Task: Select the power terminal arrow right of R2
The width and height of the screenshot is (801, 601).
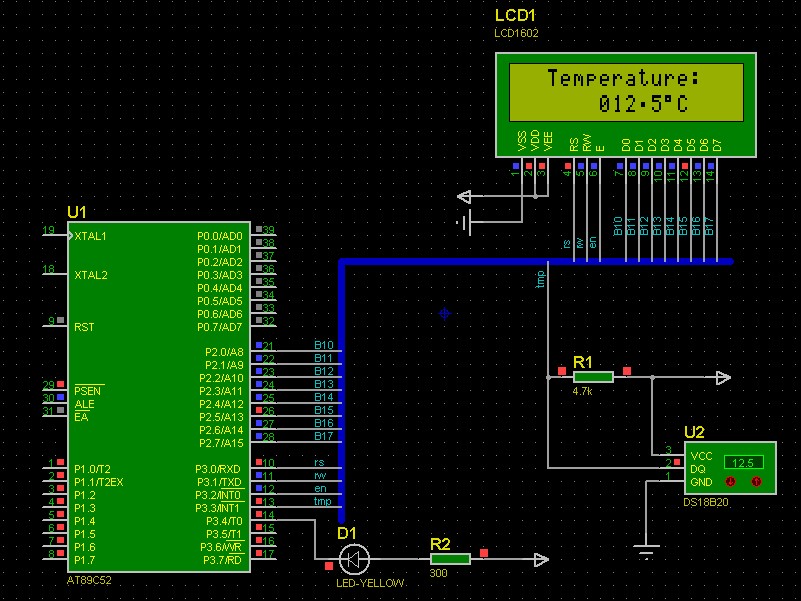Action: tap(541, 560)
